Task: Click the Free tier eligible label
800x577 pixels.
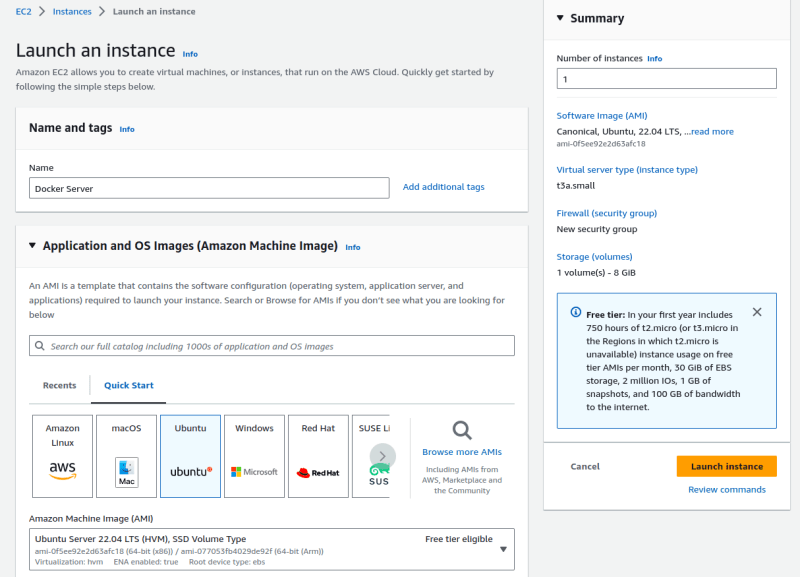Action: (459, 539)
